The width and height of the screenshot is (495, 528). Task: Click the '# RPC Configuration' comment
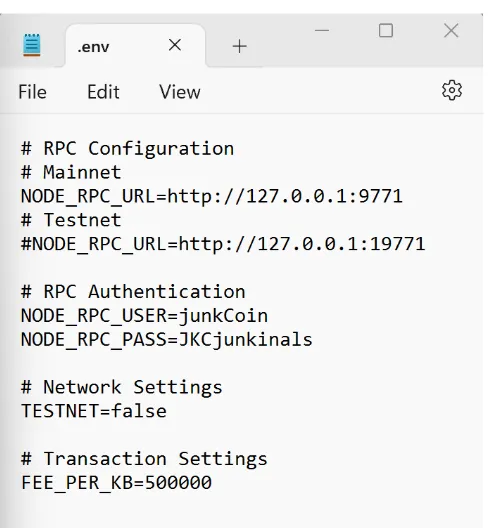pyautogui.click(x=128, y=148)
